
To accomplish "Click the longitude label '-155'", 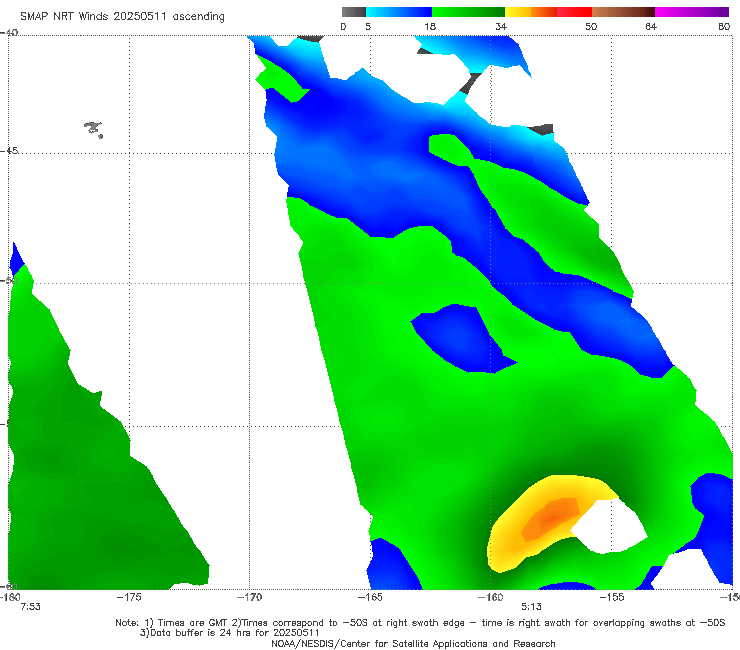I will pyautogui.click(x=612, y=597).
